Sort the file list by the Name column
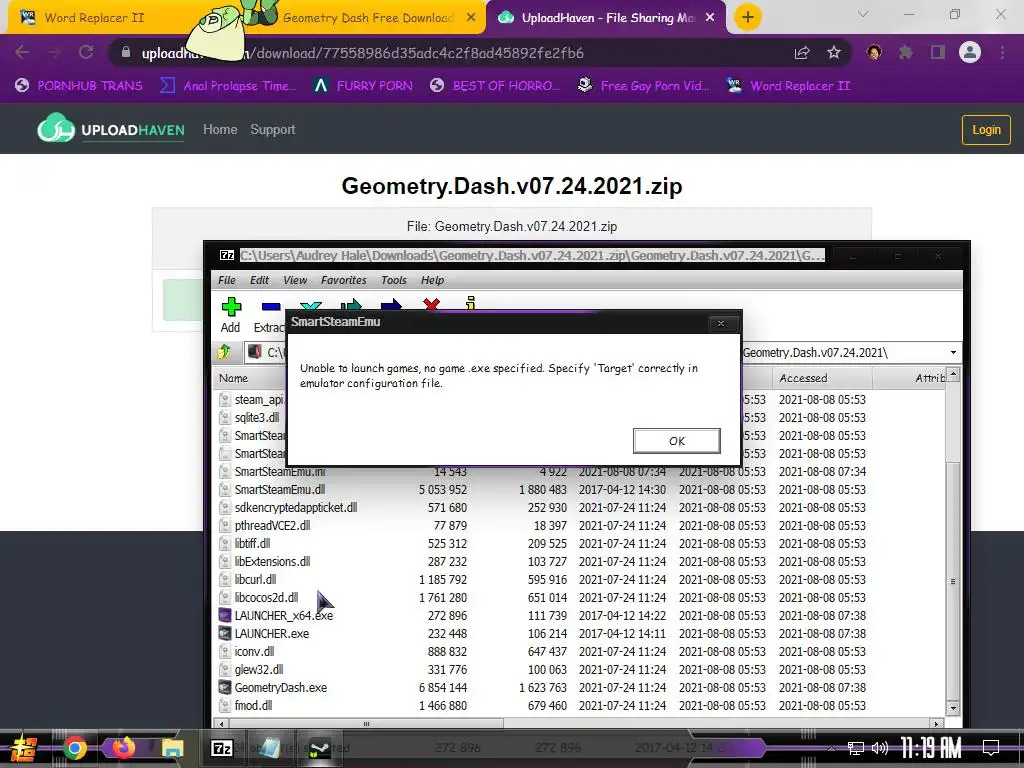 (233, 378)
